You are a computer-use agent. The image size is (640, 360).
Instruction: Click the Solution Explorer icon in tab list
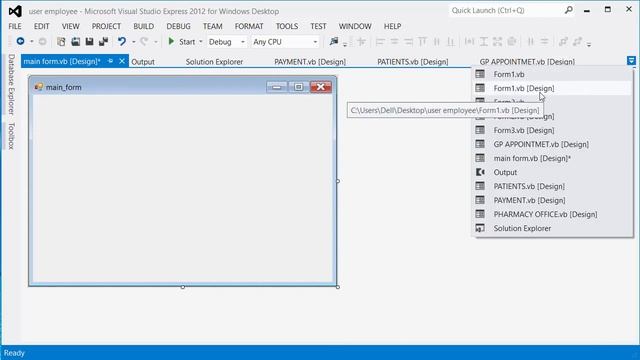point(480,228)
